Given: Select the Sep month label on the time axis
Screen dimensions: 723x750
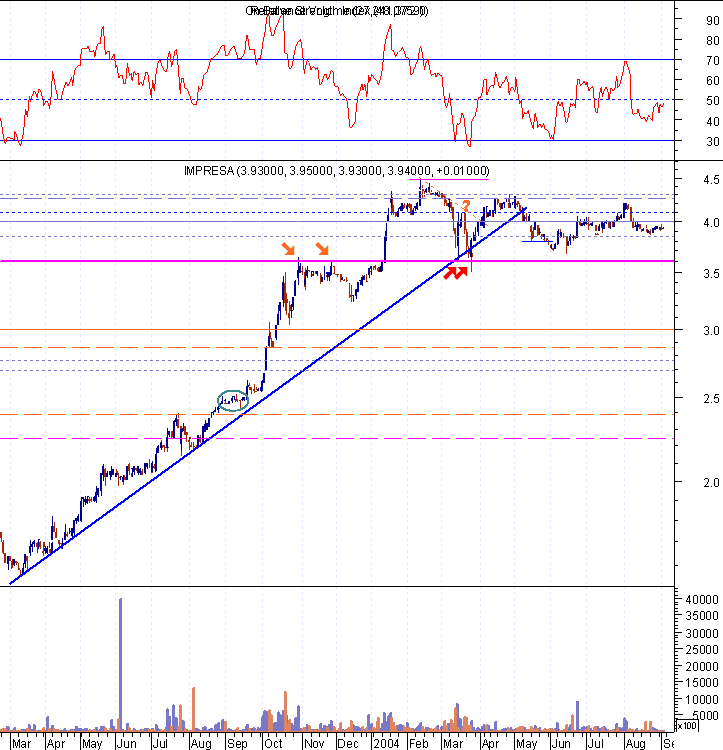Looking at the screenshot, I should (237, 744).
